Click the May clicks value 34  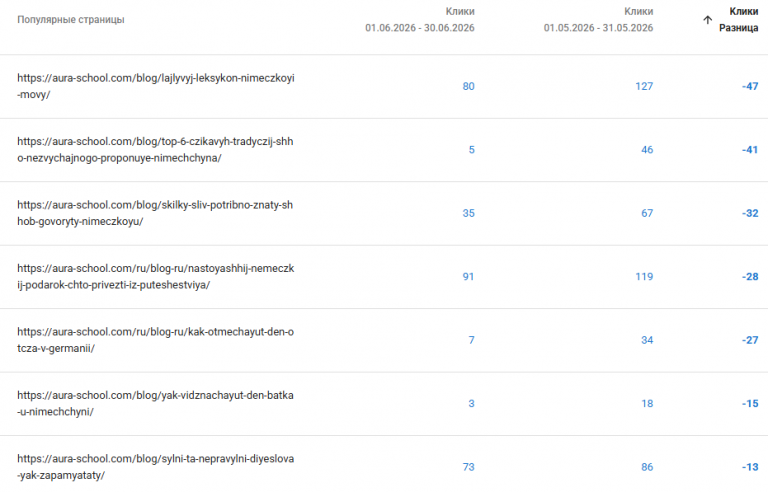pyautogui.click(x=647, y=340)
